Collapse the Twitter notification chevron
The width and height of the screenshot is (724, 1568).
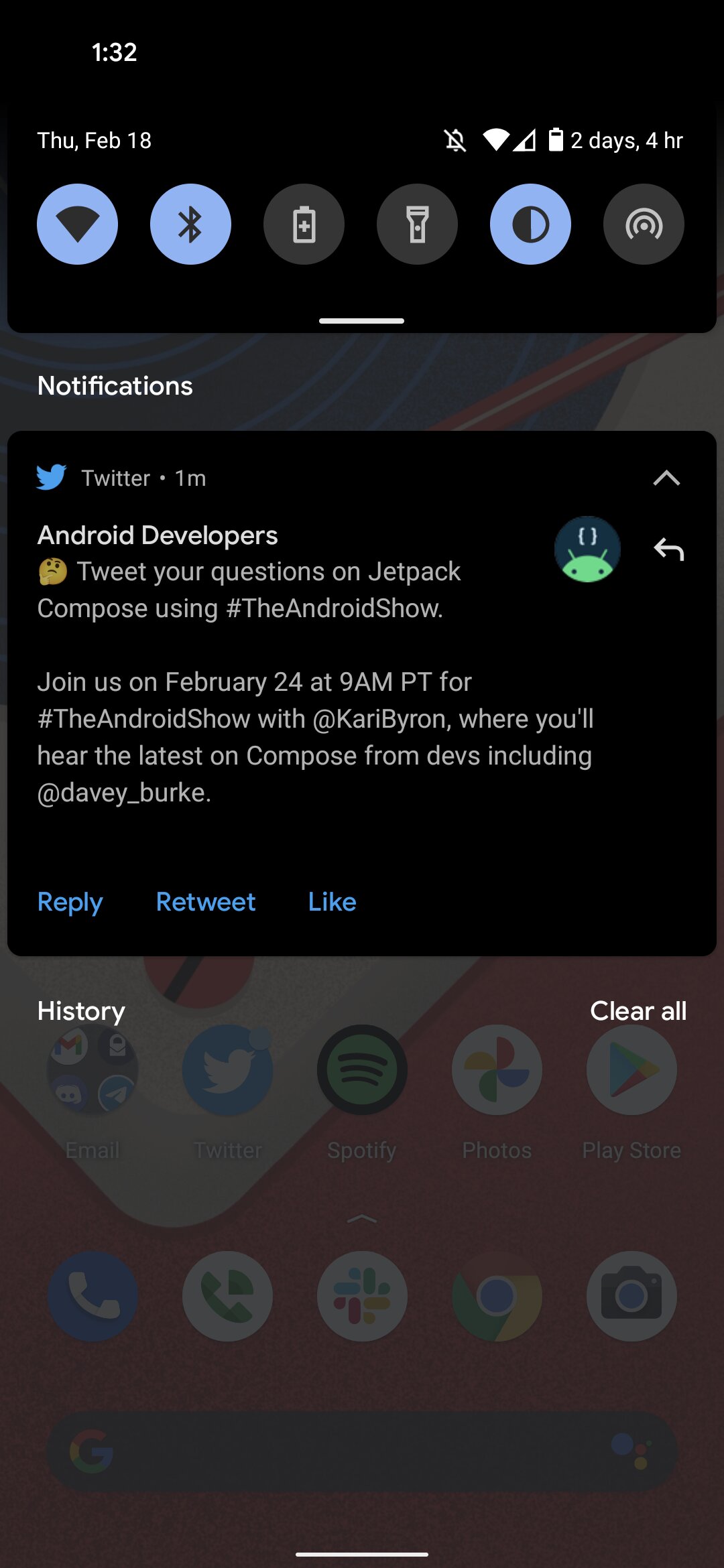(x=666, y=478)
